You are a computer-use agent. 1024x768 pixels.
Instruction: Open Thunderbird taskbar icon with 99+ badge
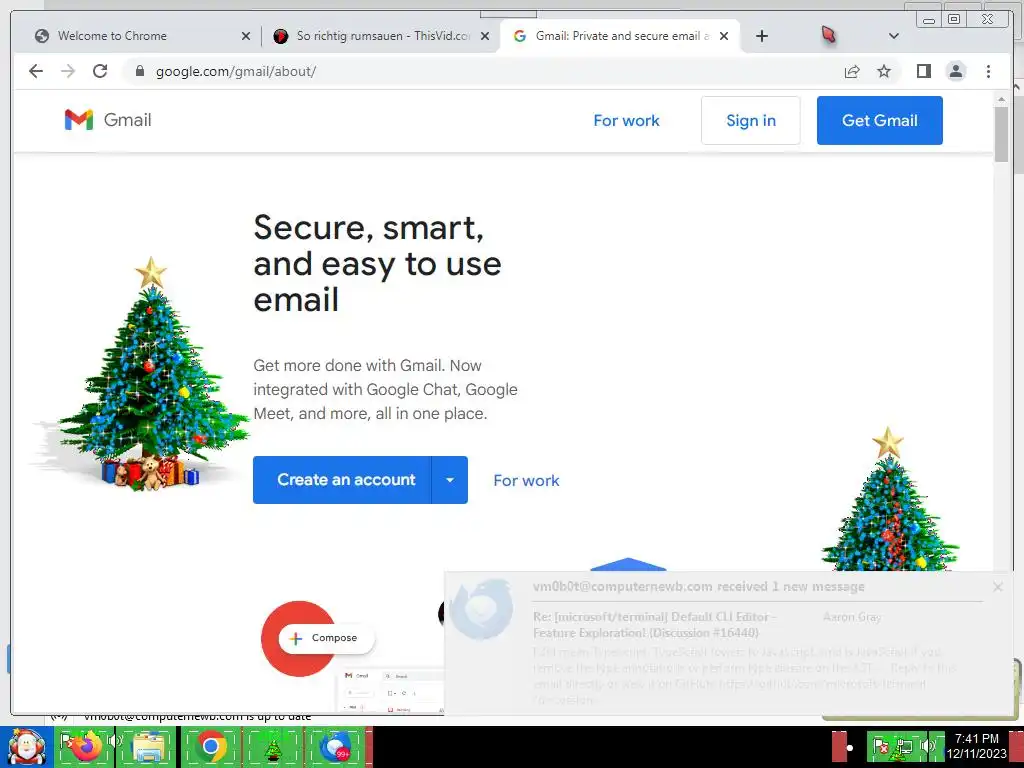click(335, 747)
